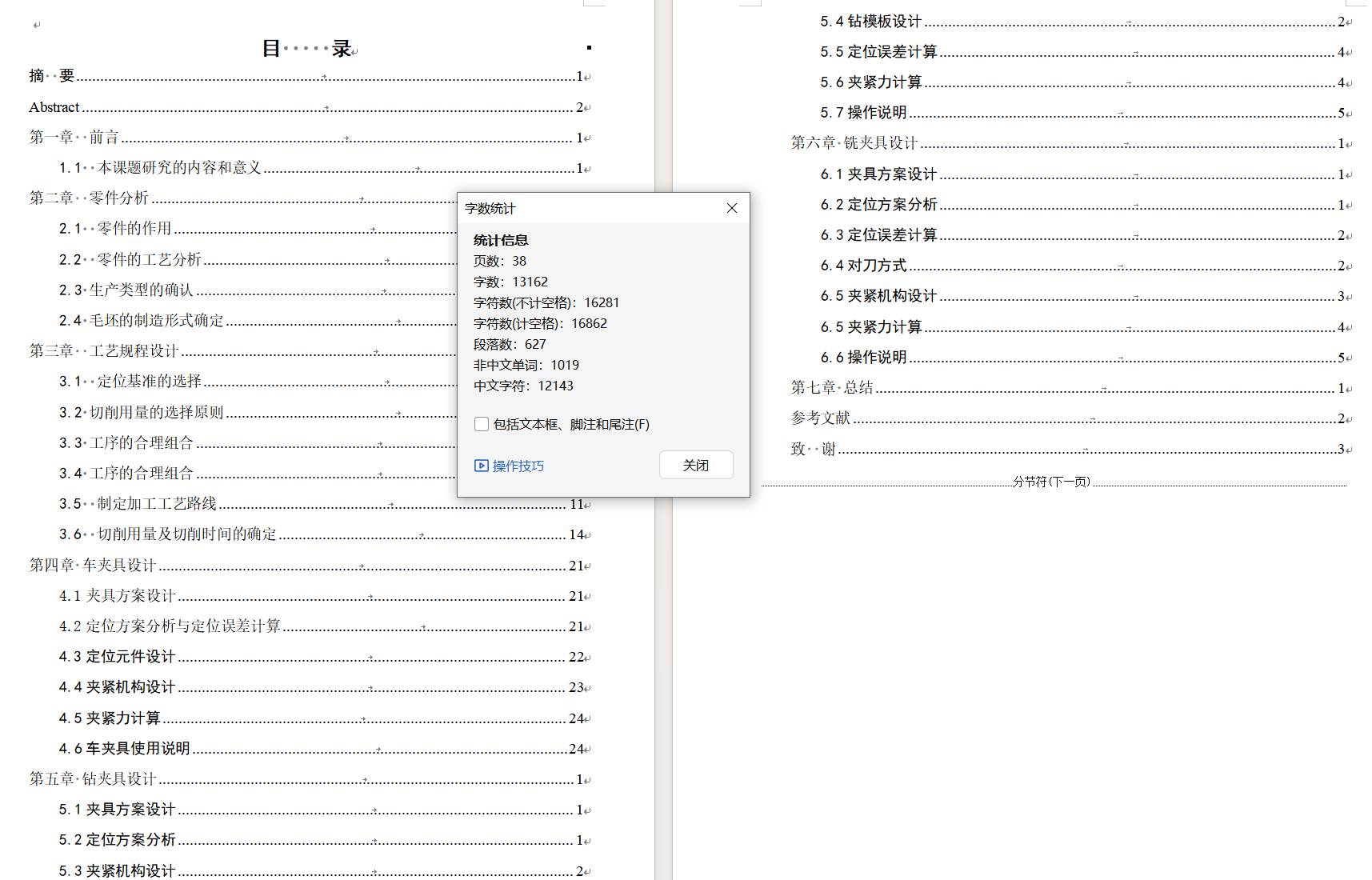This screenshot has width=1372, height=880.
Task: Click the 6.6 操作说明 entry
Action: click(x=1086, y=358)
